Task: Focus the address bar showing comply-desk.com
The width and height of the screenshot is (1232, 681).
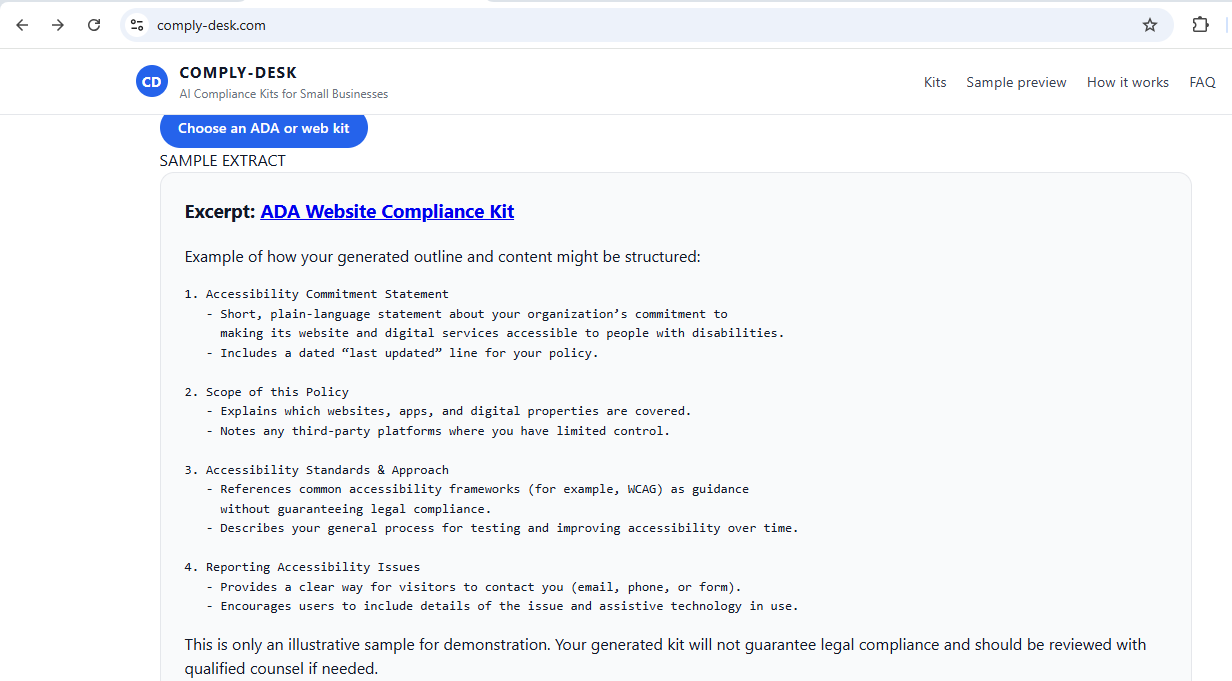Action: pyautogui.click(x=646, y=25)
